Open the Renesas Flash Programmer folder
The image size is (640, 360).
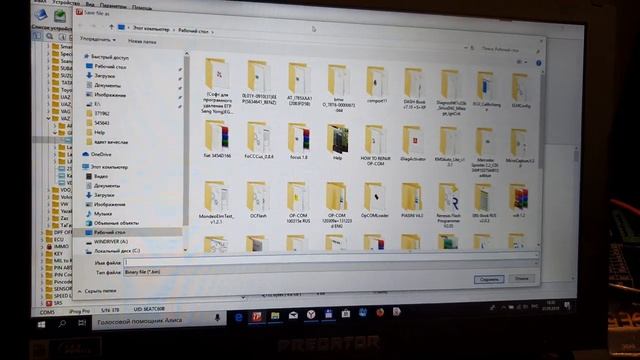click(x=448, y=205)
